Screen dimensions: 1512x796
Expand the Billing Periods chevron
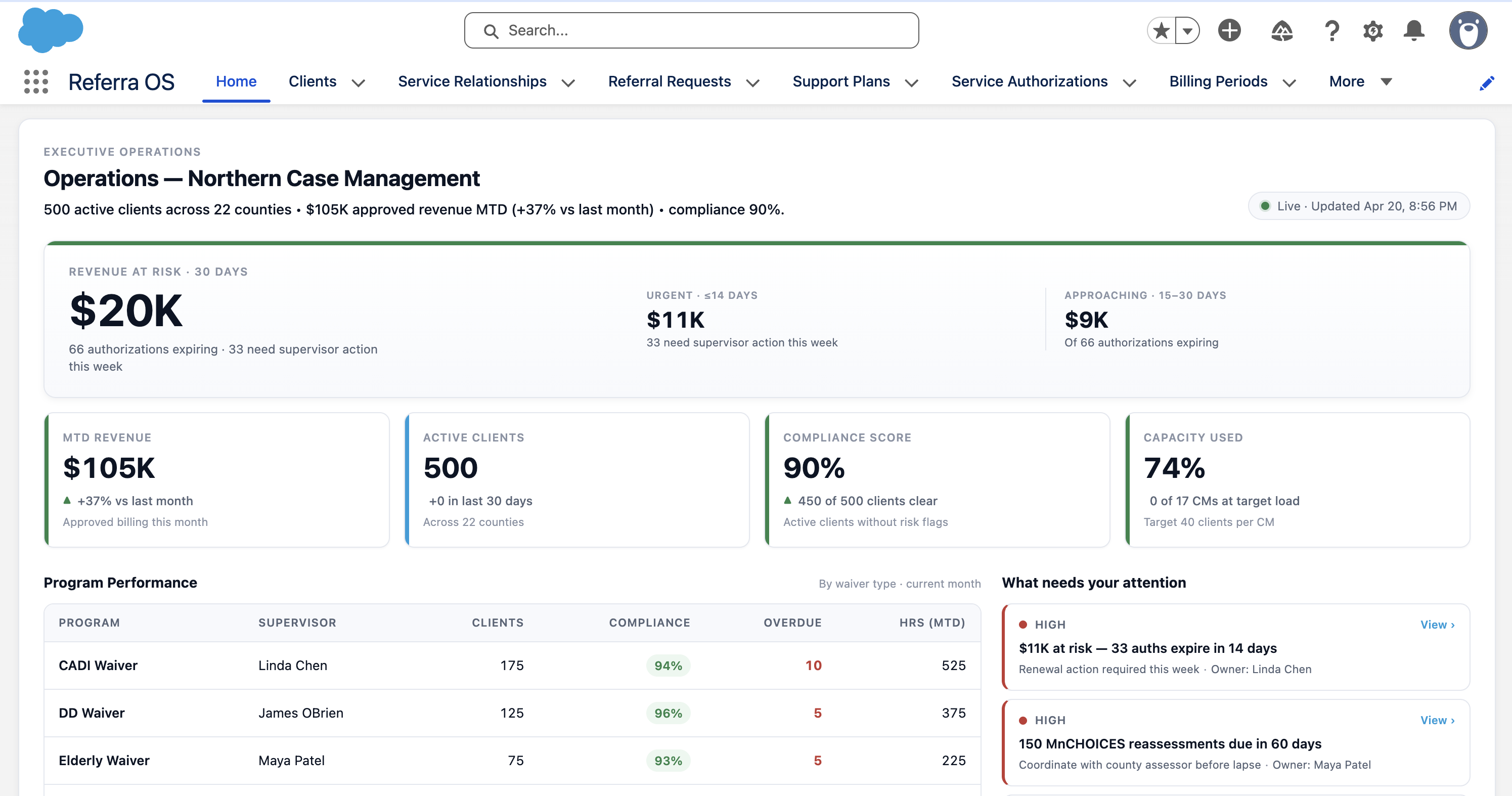click(x=1289, y=83)
